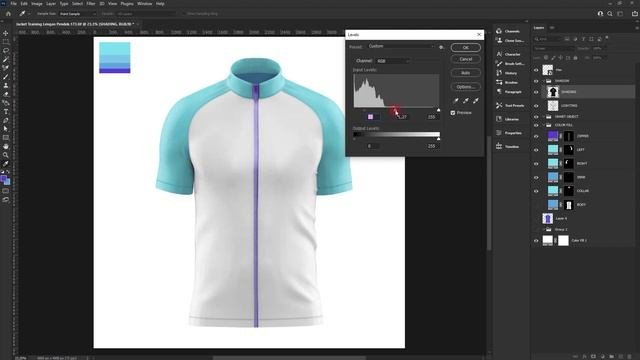Hide the ZIPPER layer

tap(536, 136)
